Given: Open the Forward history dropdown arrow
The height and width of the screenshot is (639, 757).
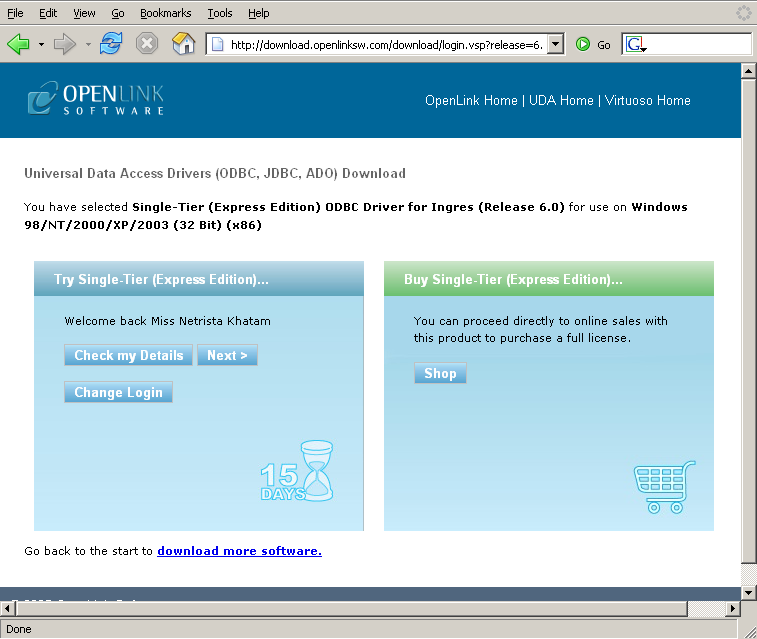Looking at the screenshot, I should point(88,44).
